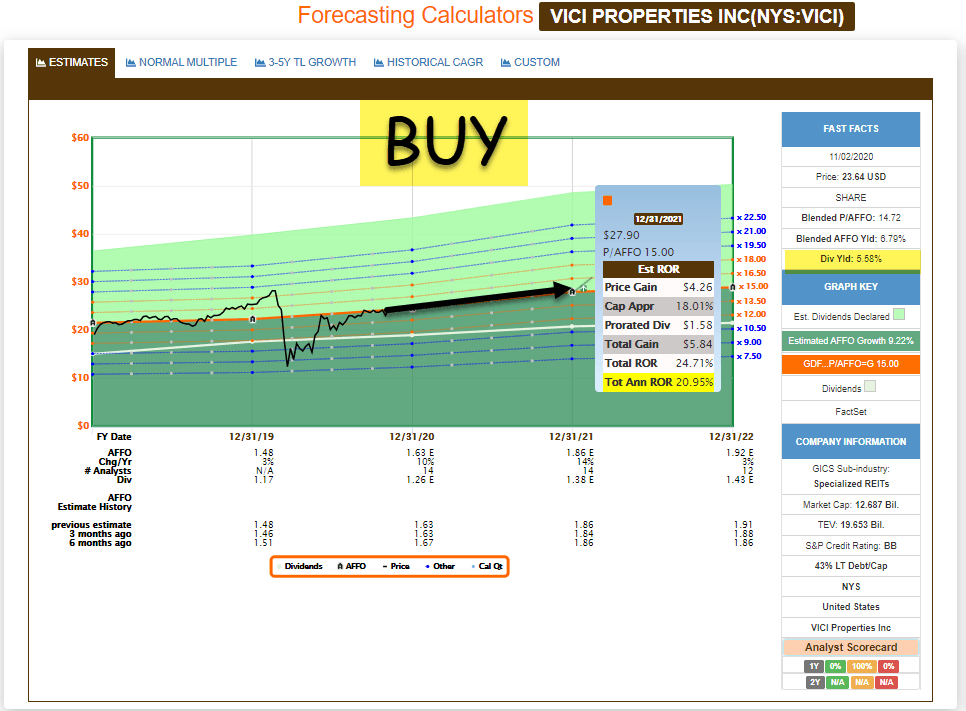
Task: Click the 1.92 E AFFO estimate
Action: (x=740, y=453)
